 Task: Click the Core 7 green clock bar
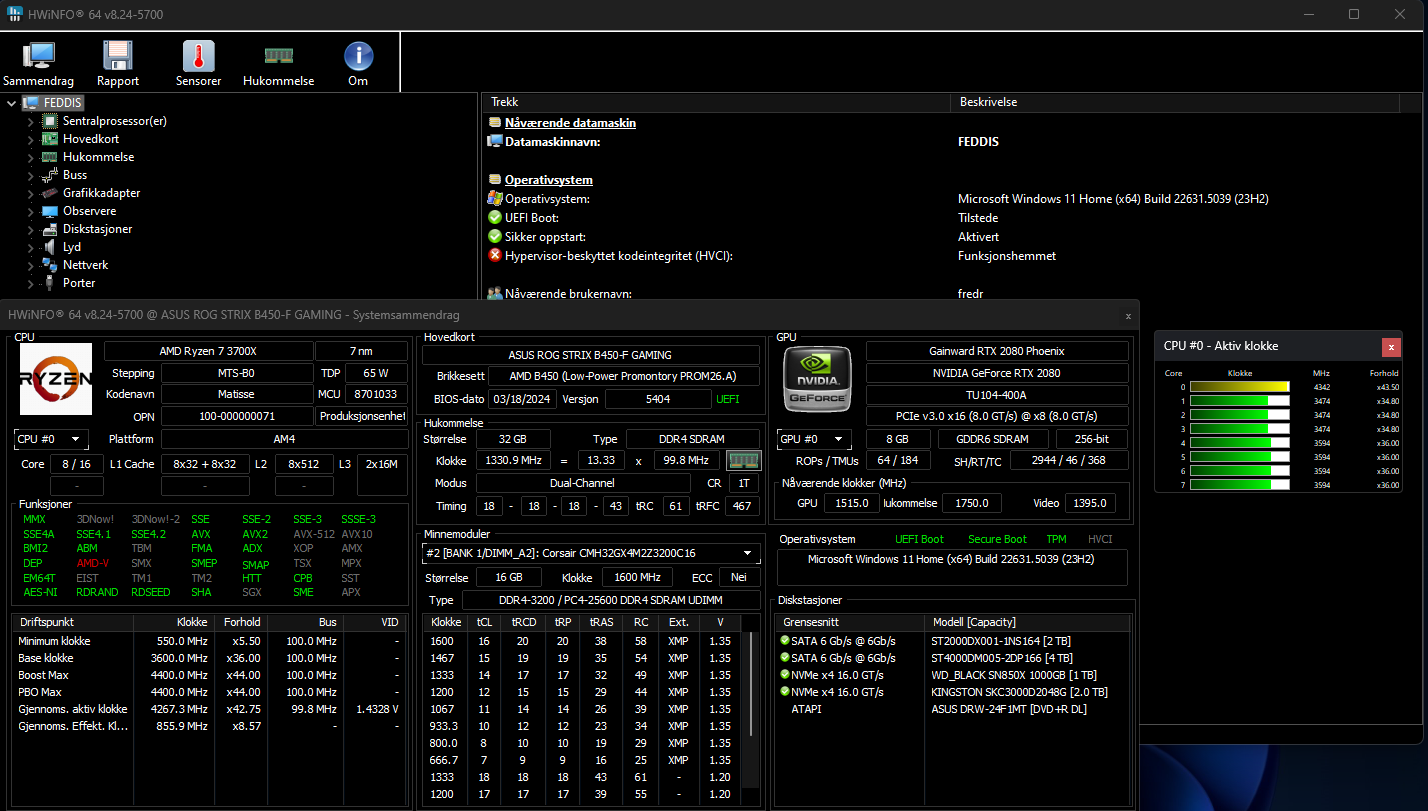tap(1239, 485)
